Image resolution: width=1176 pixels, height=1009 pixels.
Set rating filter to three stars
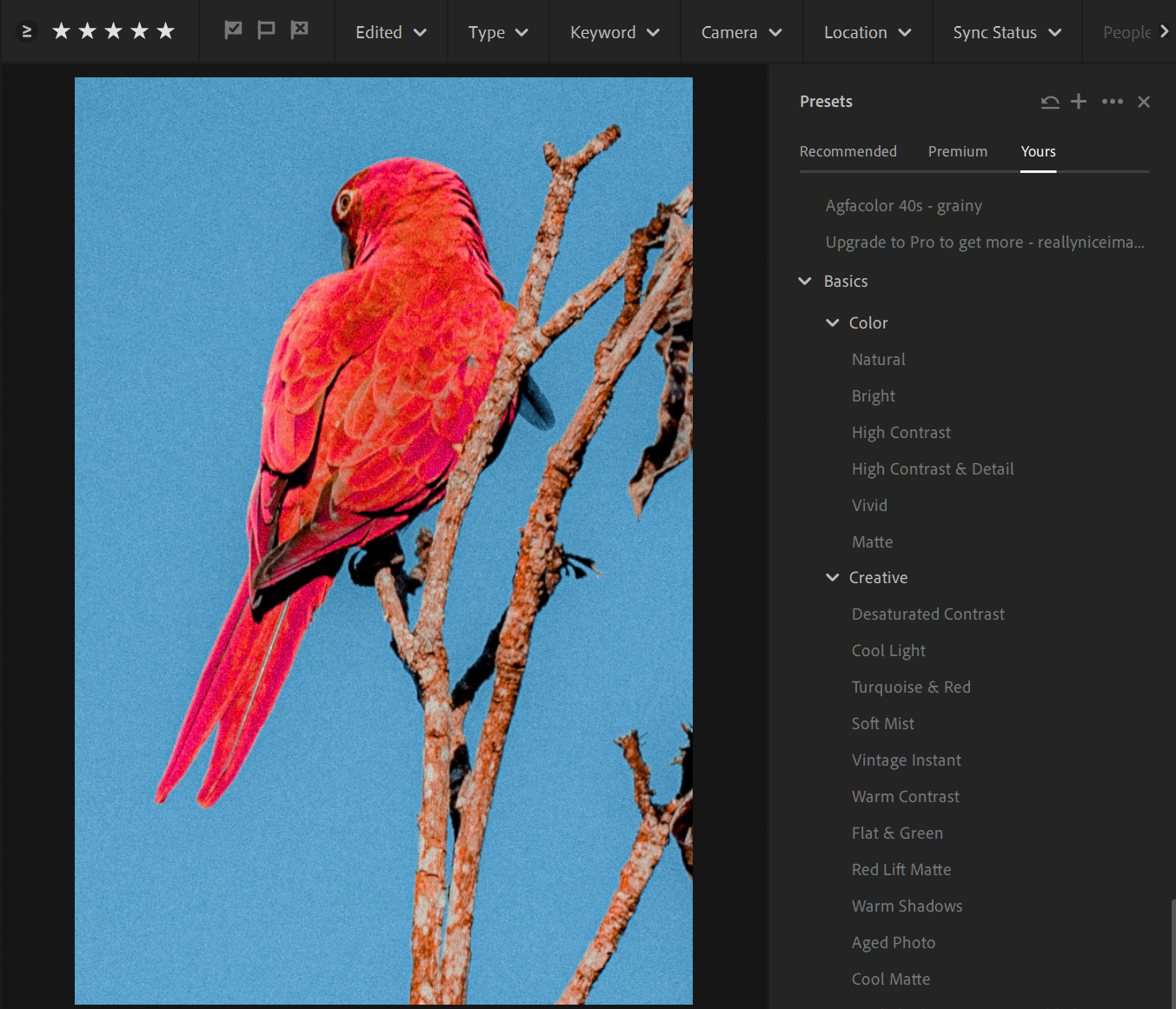point(113,30)
